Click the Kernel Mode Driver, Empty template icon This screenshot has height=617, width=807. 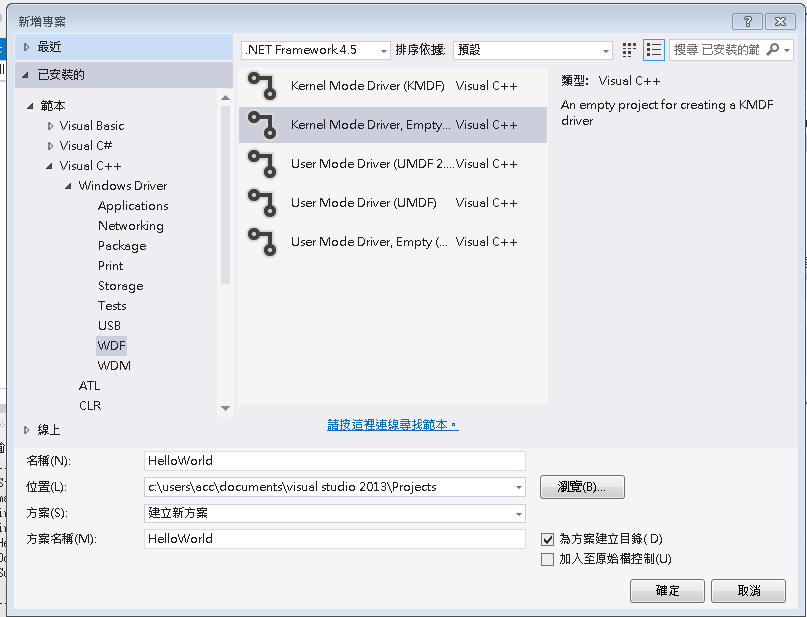pos(262,125)
